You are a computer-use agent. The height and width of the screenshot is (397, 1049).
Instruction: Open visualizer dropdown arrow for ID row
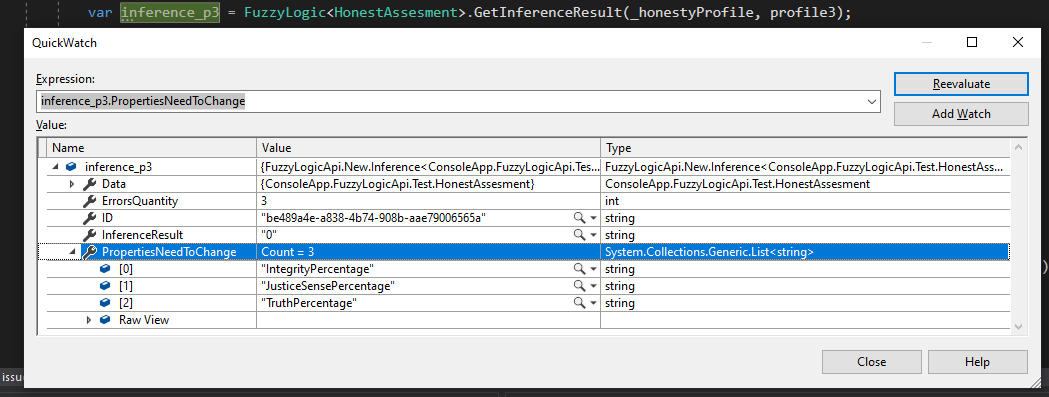point(593,218)
